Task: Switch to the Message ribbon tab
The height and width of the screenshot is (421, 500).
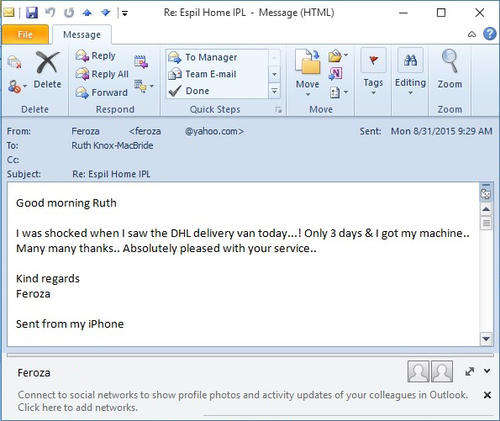Action: 82,35
